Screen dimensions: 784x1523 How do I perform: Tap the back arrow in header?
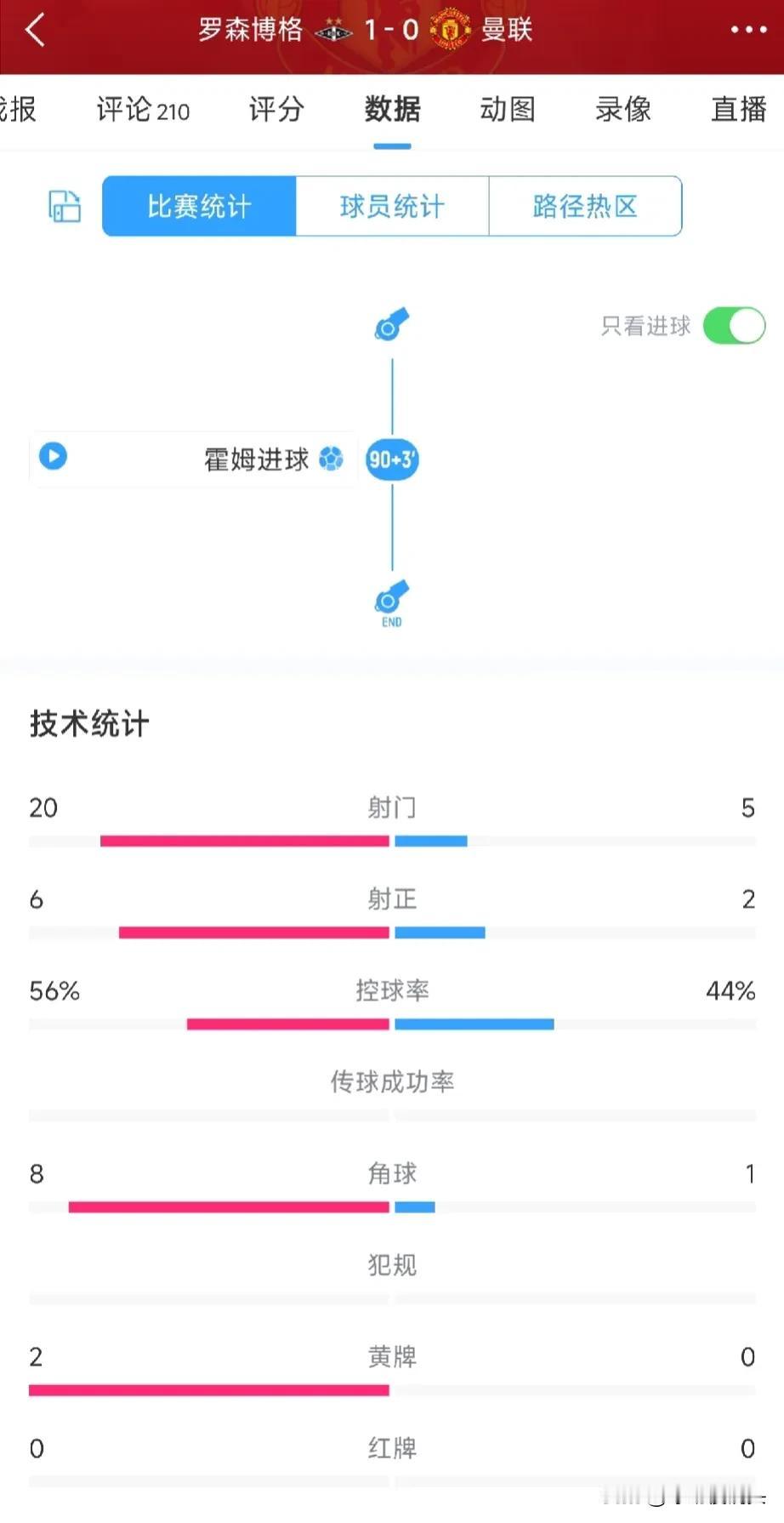click(x=35, y=30)
